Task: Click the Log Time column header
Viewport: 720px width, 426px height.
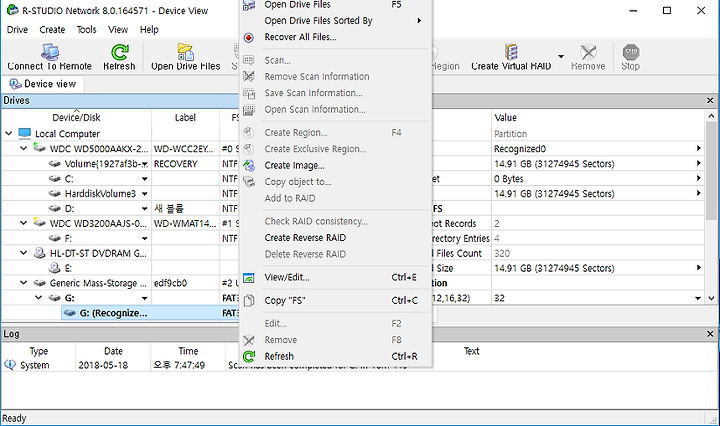Action: (188, 351)
